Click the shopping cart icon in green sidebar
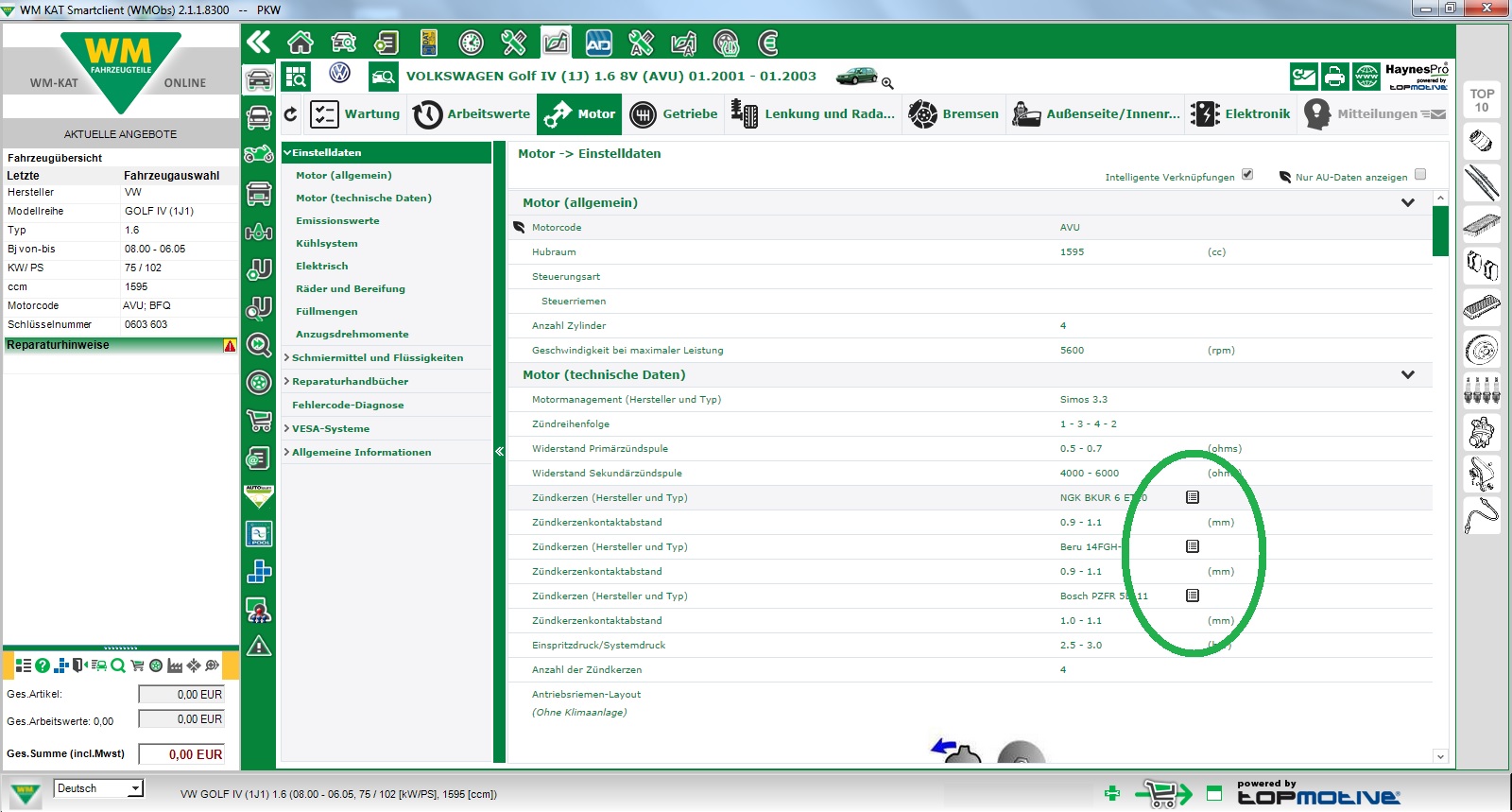This screenshot has width=1512, height=812. point(259,420)
